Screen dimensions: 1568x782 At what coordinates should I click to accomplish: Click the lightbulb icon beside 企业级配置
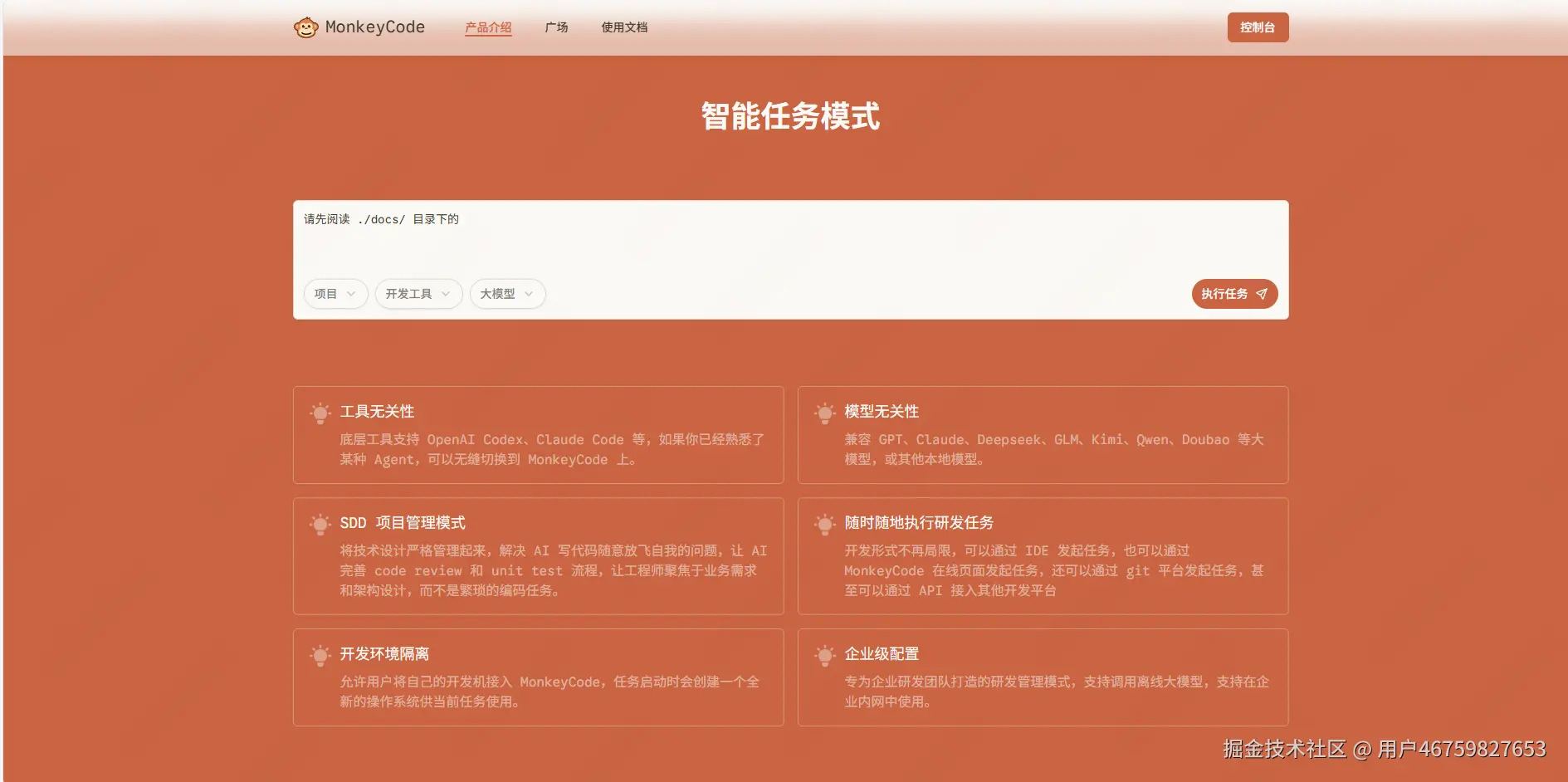[x=825, y=655]
